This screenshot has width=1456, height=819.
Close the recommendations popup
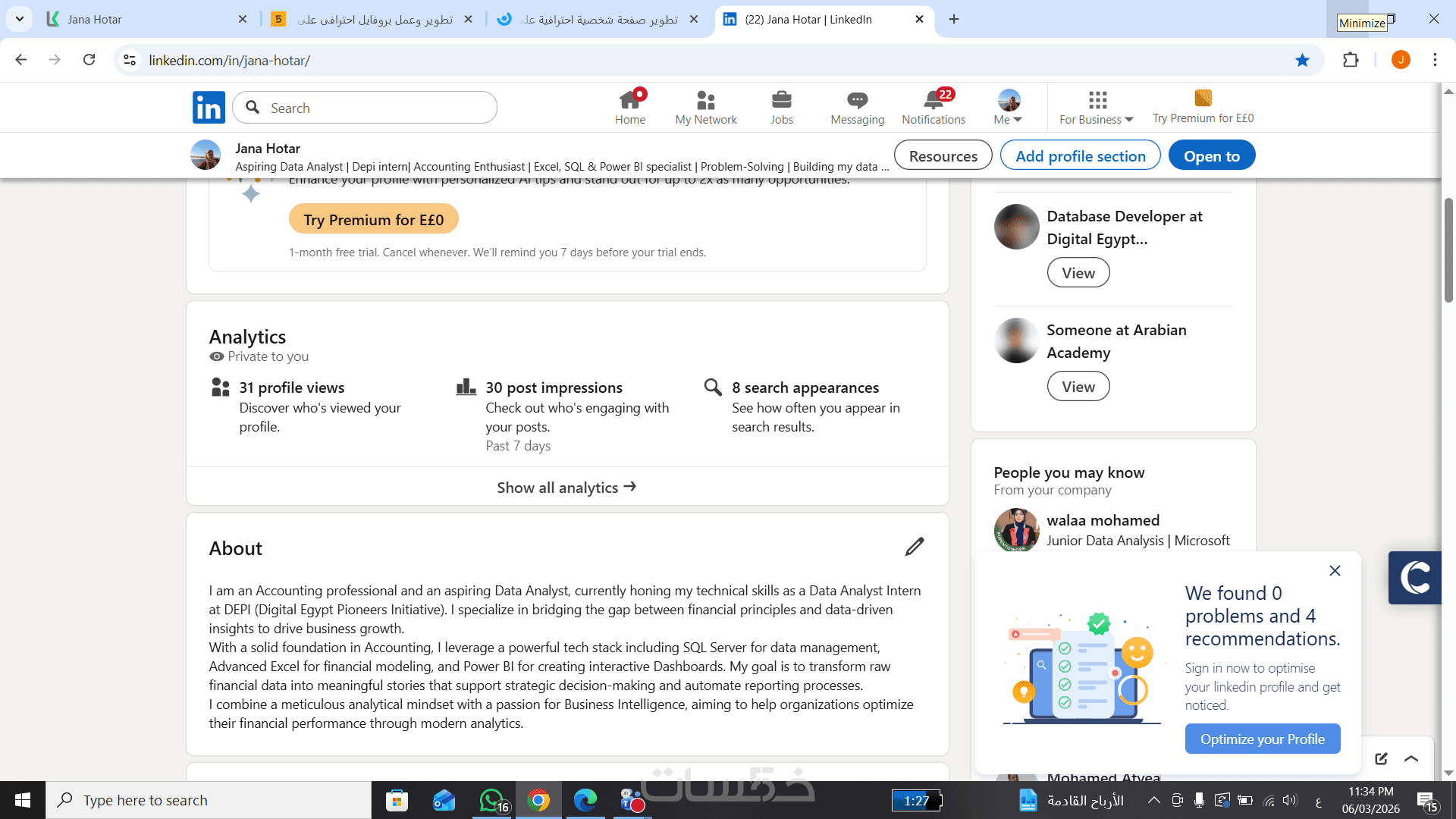pos(1335,570)
